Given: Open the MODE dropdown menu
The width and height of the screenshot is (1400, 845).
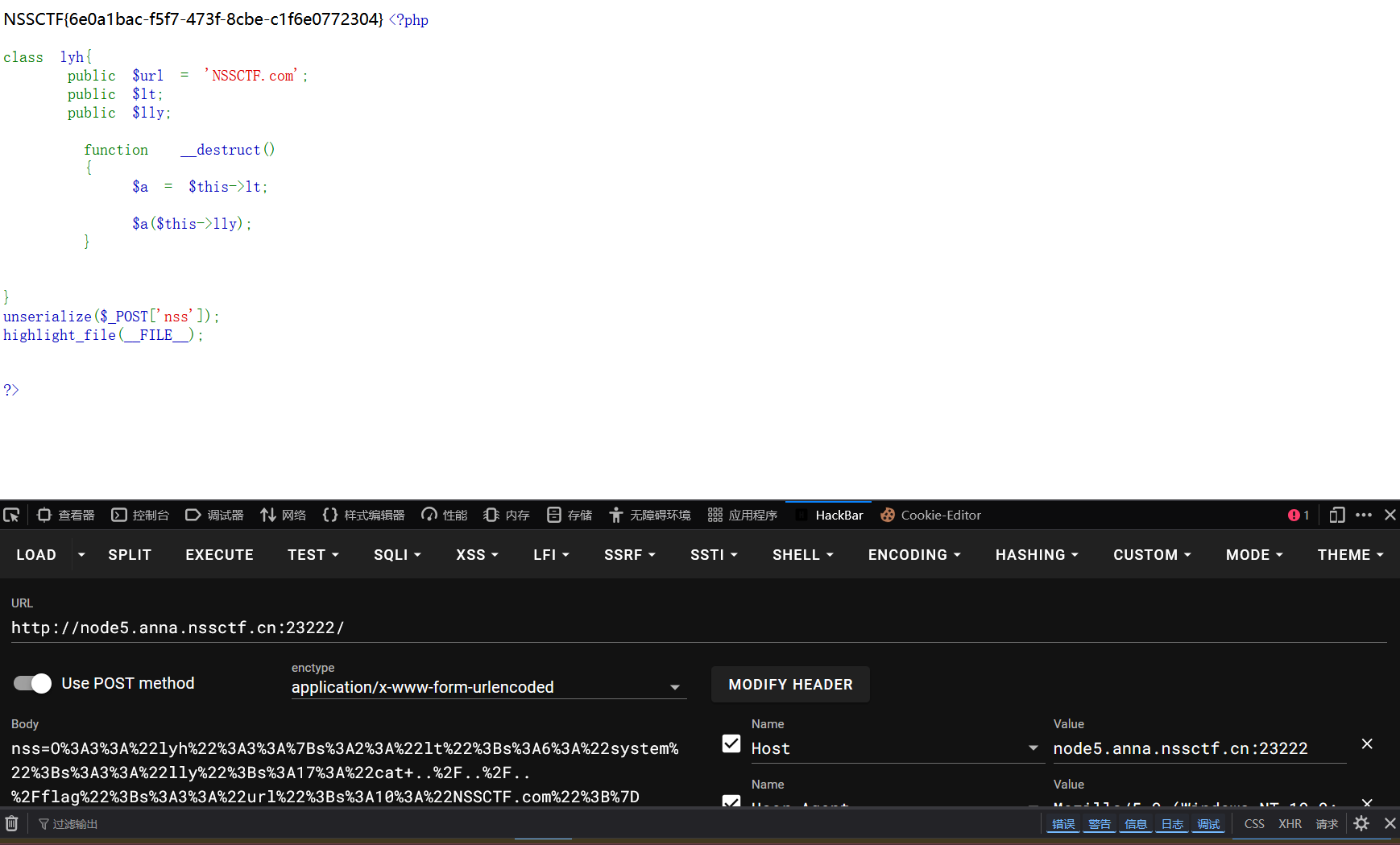Looking at the screenshot, I should pyautogui.click(x=1254, y=555).
